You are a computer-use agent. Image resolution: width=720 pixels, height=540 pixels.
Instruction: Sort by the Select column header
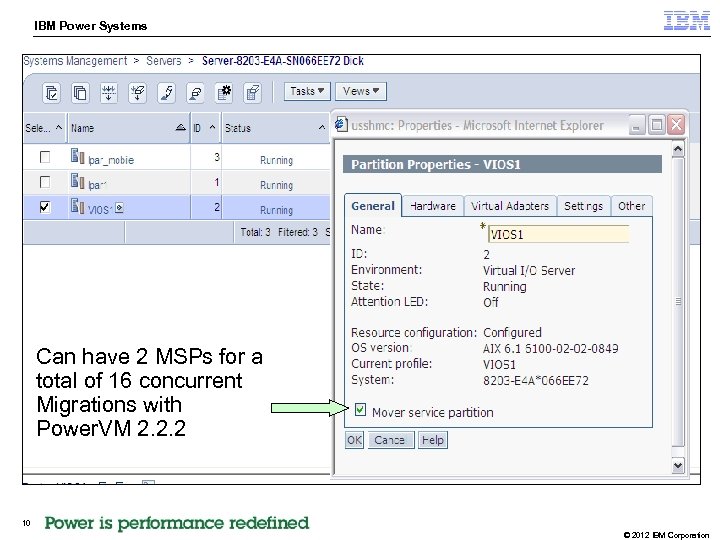coord(44,128)
